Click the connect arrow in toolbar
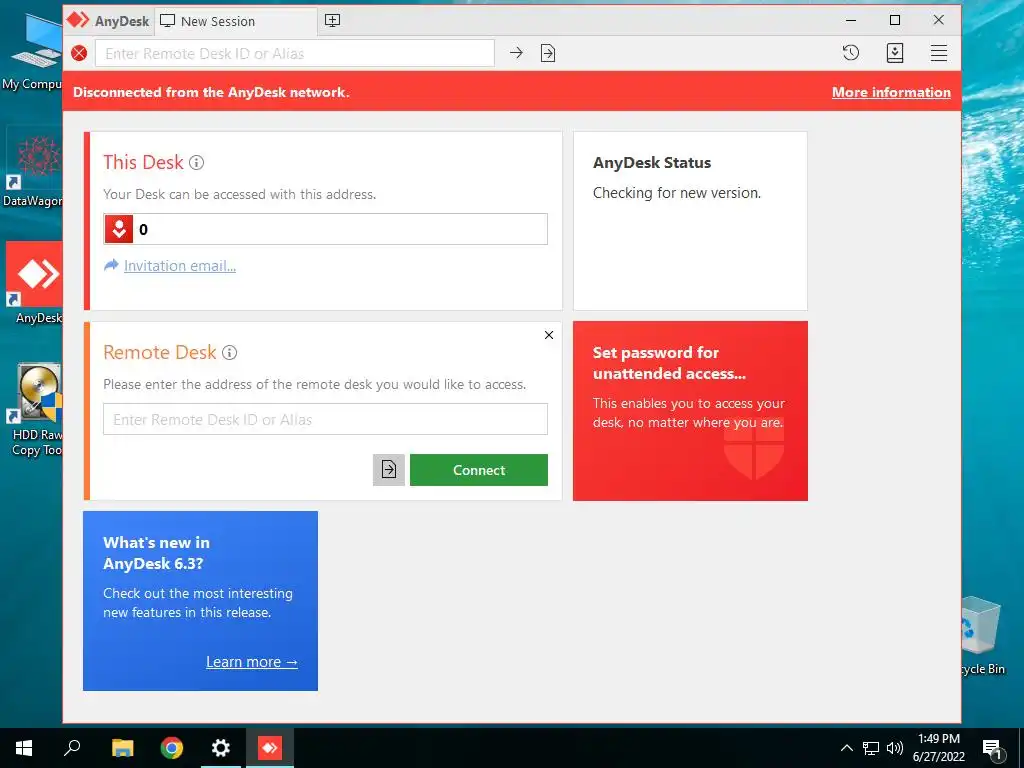The height and width of the screenshot is (768, 1024). coord(516,53)
